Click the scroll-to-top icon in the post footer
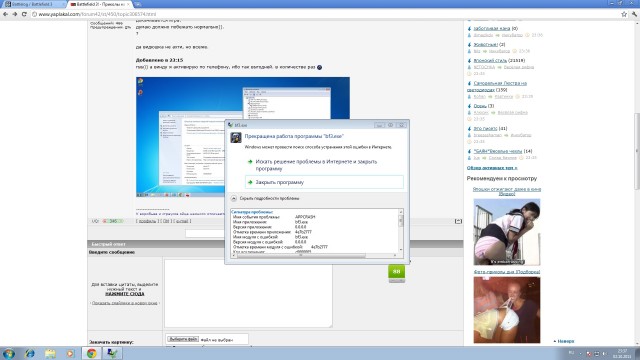This screenshot has width=640, height=360. pos(458,221)
